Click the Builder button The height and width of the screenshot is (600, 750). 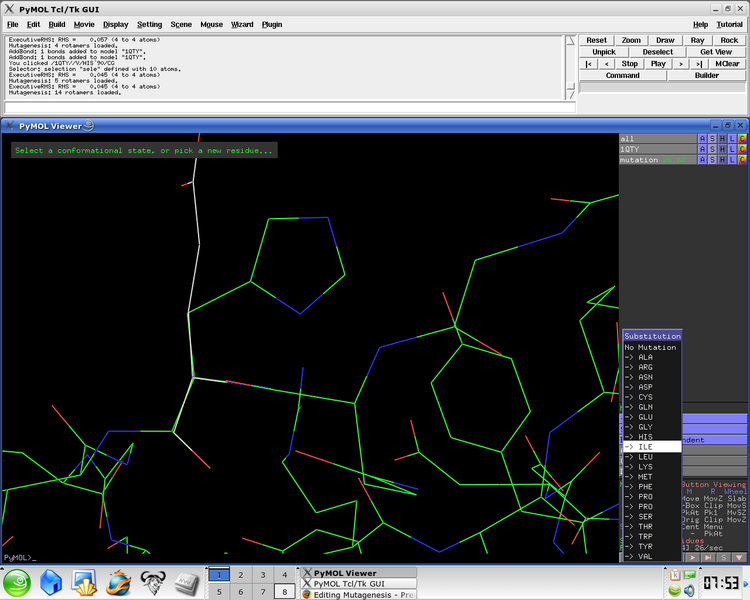(706, 75)
